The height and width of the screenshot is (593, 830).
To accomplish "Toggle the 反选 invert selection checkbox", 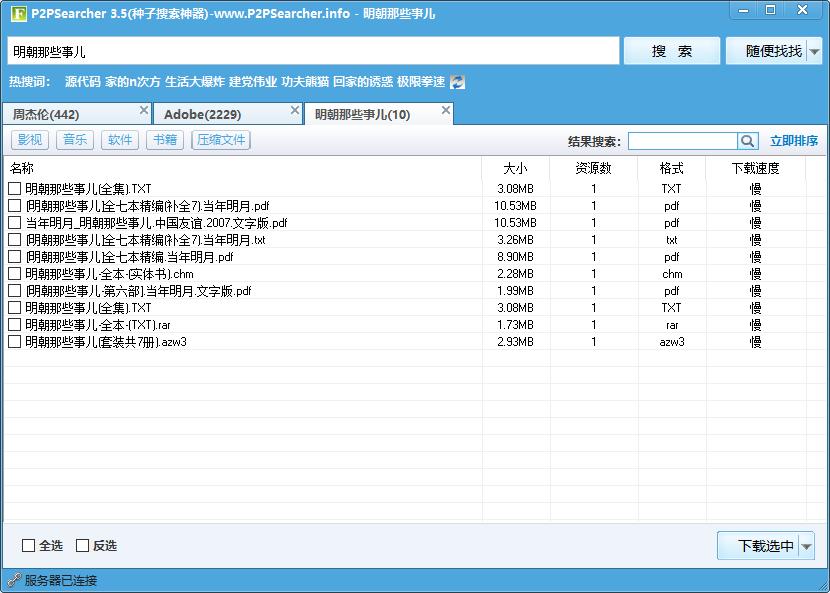I will (x=83, y=545).
